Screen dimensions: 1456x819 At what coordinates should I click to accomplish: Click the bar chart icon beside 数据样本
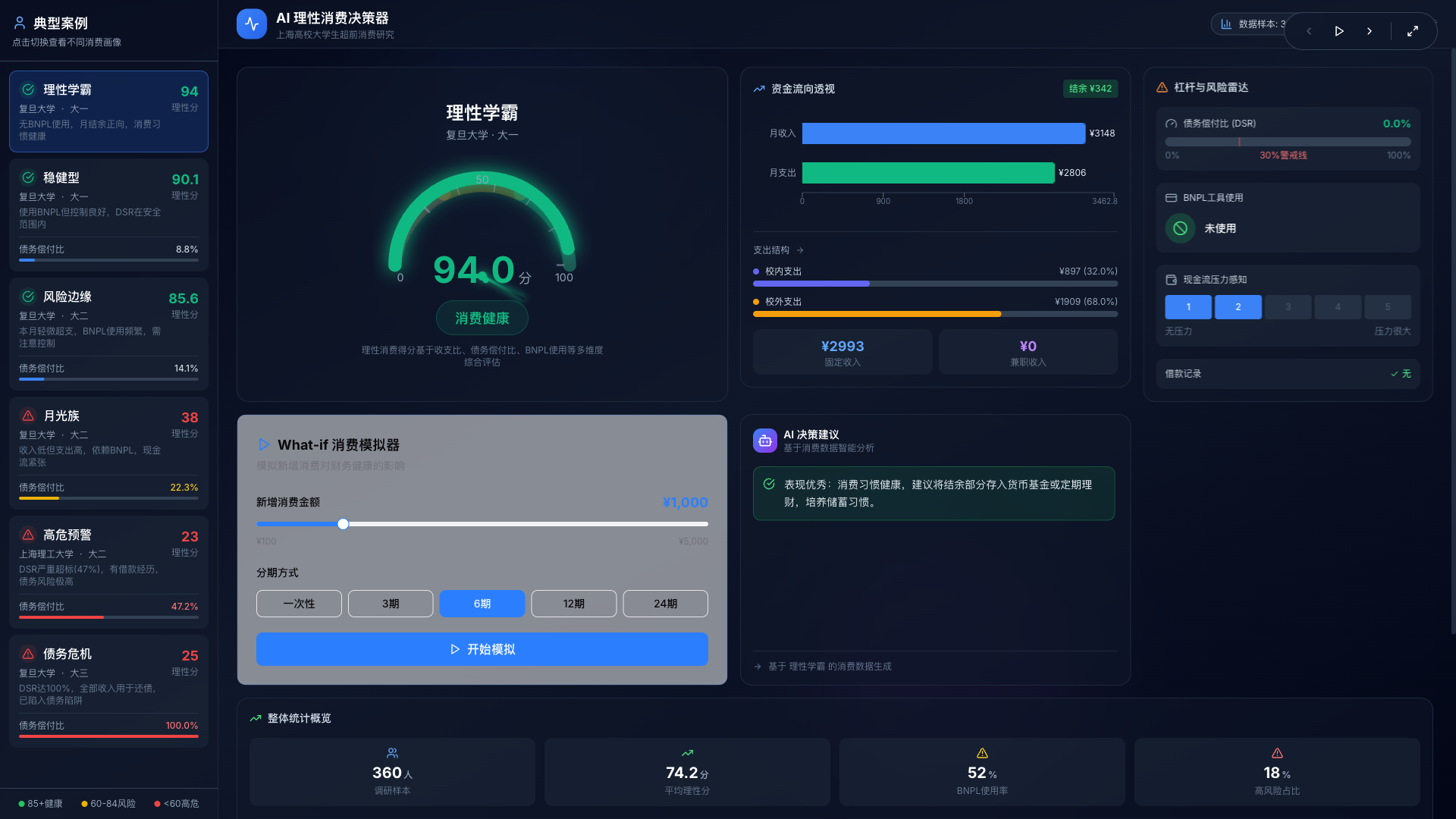click(x=1226, y=24)
